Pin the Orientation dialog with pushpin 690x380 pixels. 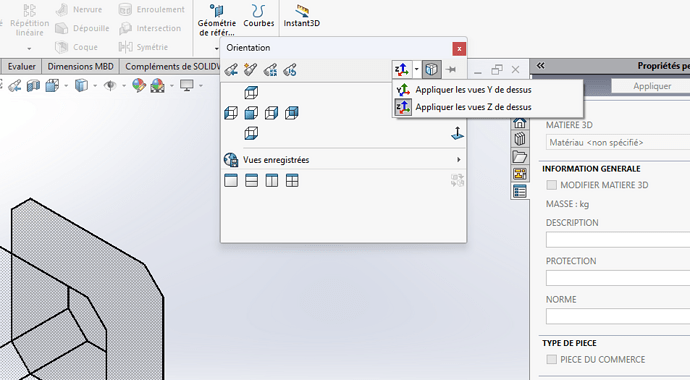[x=451, y=69]
